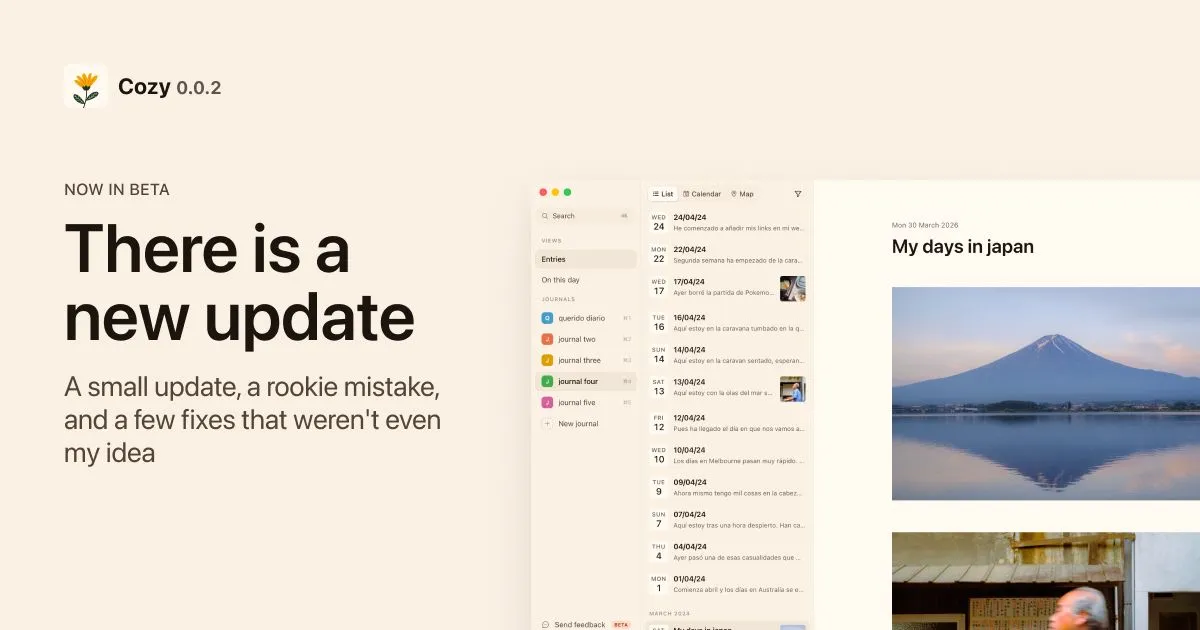Select Entries in the Views section
Screen dimensions: 1200x630
point(585,259)
